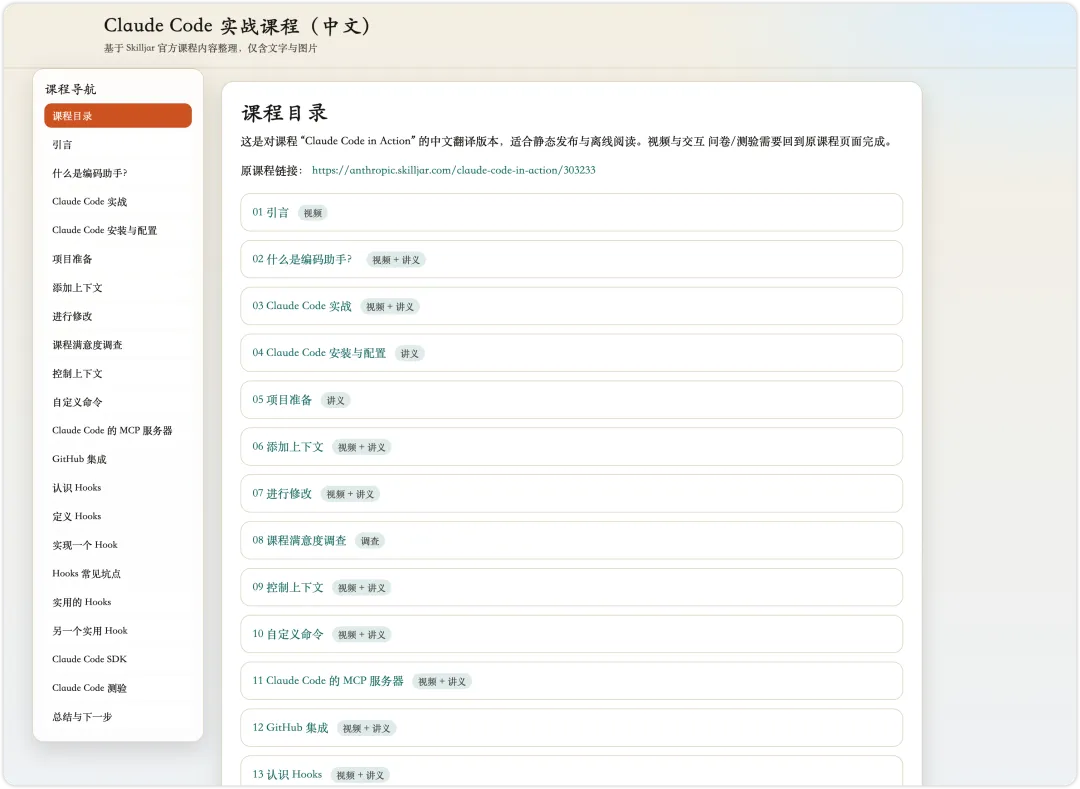Click the 调查 tag on lesson 08

(x=370, y=541)
